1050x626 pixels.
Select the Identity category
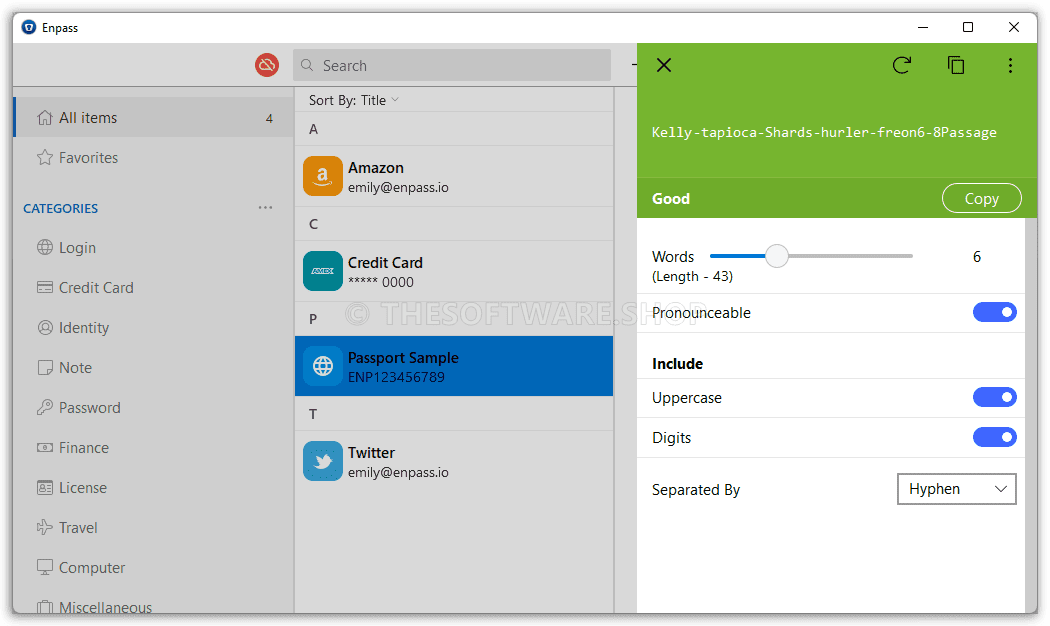[153, 327]
